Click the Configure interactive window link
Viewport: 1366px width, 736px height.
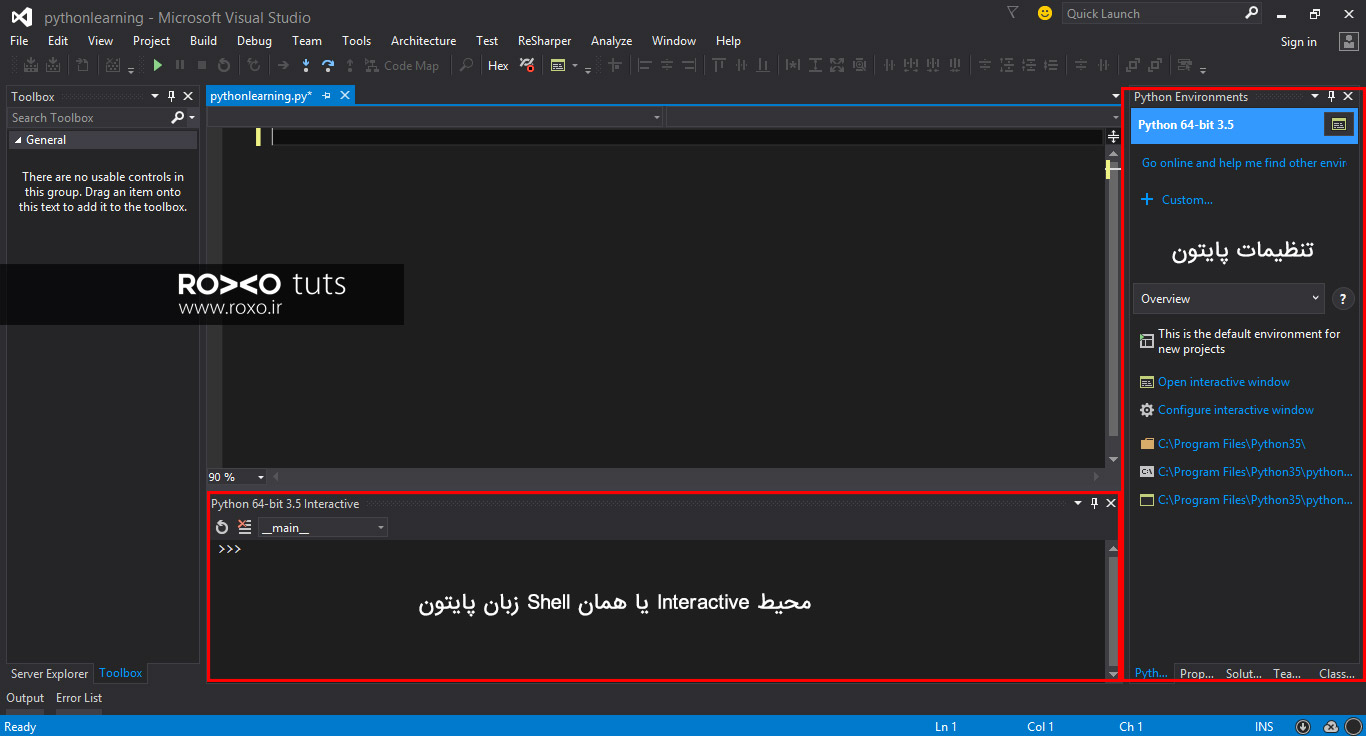(x=1236, y=410)
